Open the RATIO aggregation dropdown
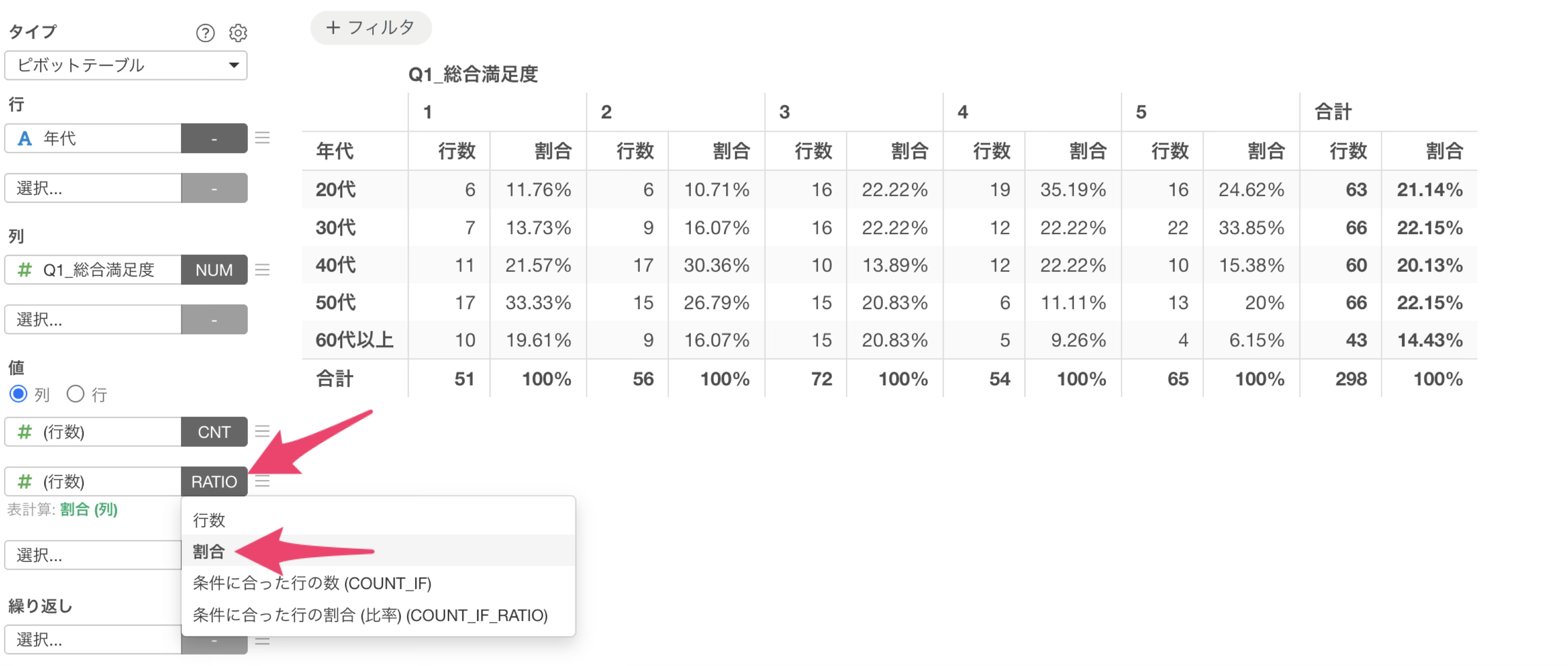The image size is (1568, 666). pyautogui.click(x=214, y=482)
